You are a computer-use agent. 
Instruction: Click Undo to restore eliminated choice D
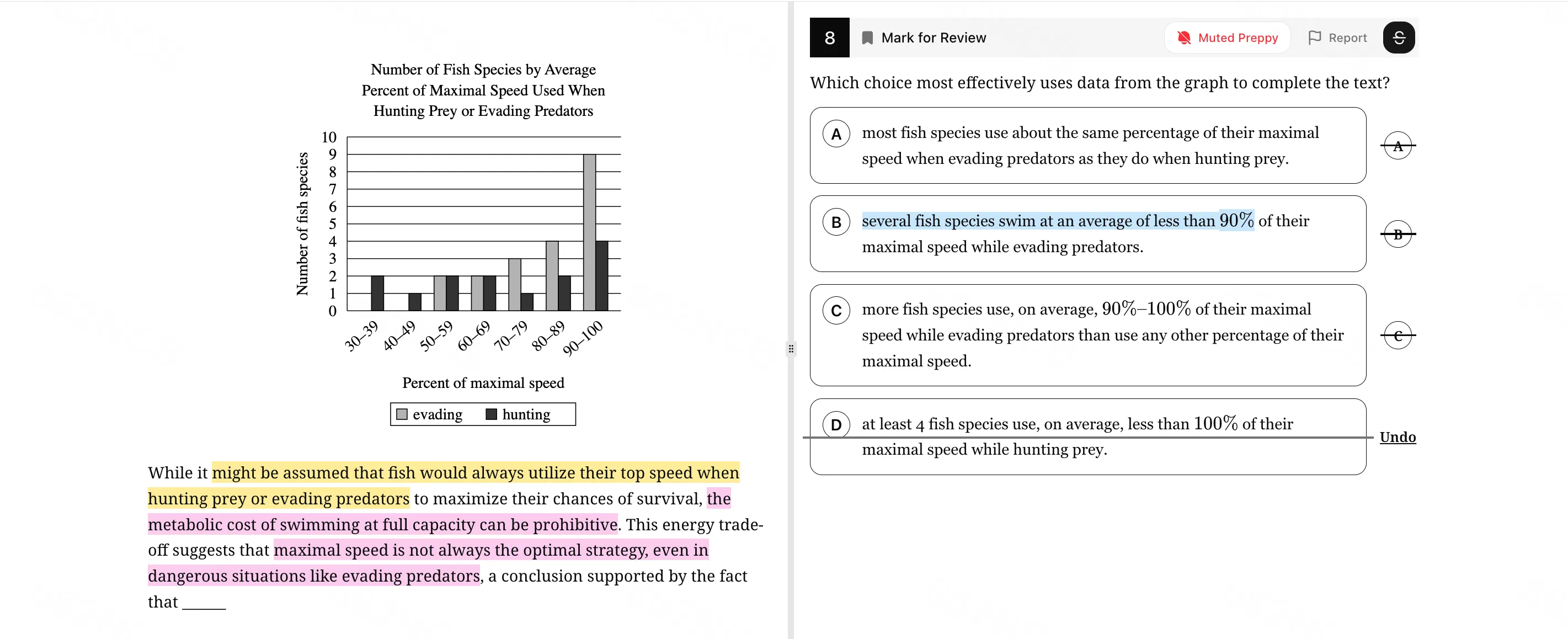tap(1398, 437)
